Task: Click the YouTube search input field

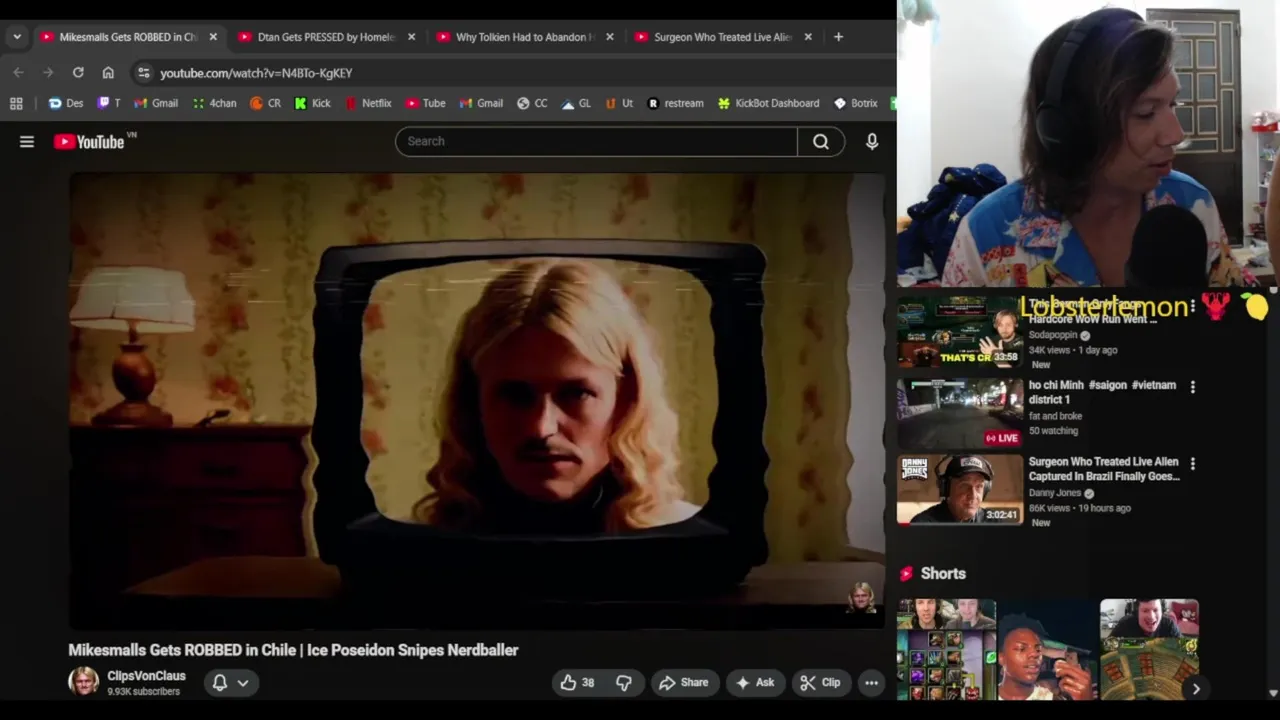Action: 597,141
